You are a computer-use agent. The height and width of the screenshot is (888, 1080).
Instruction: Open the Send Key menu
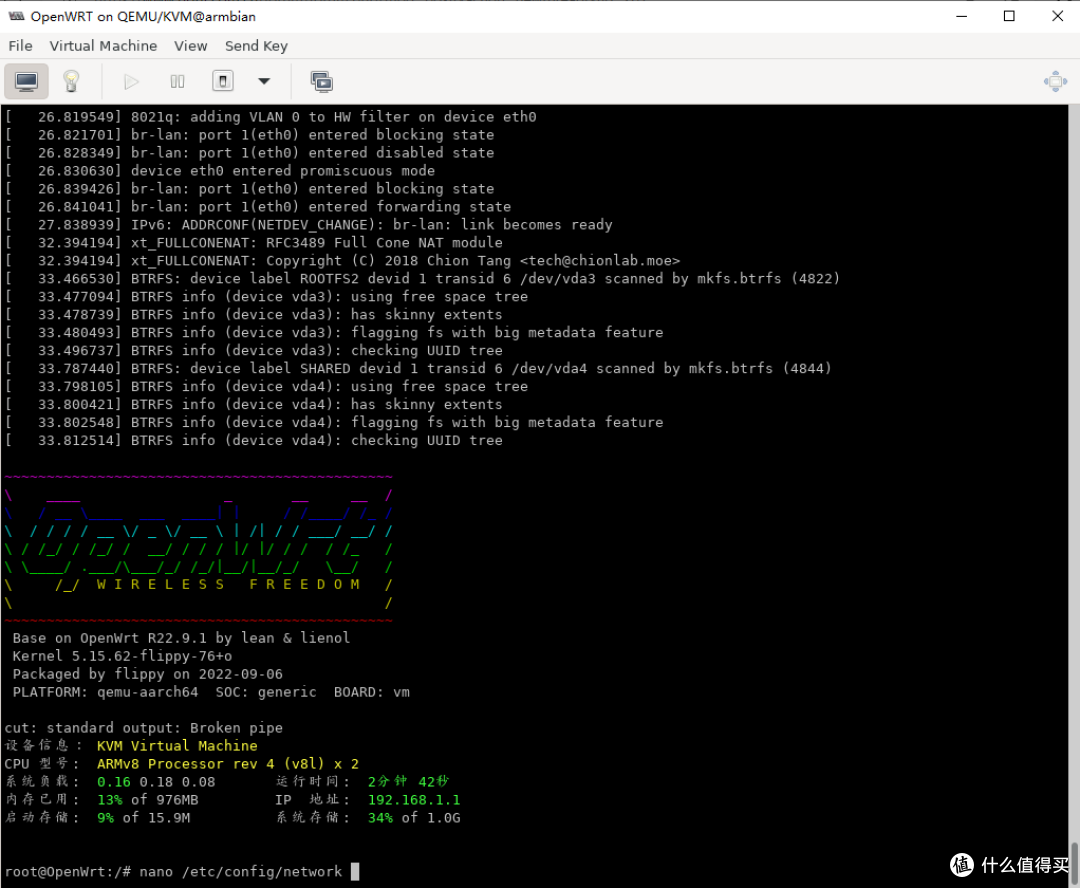click(256, 46)
